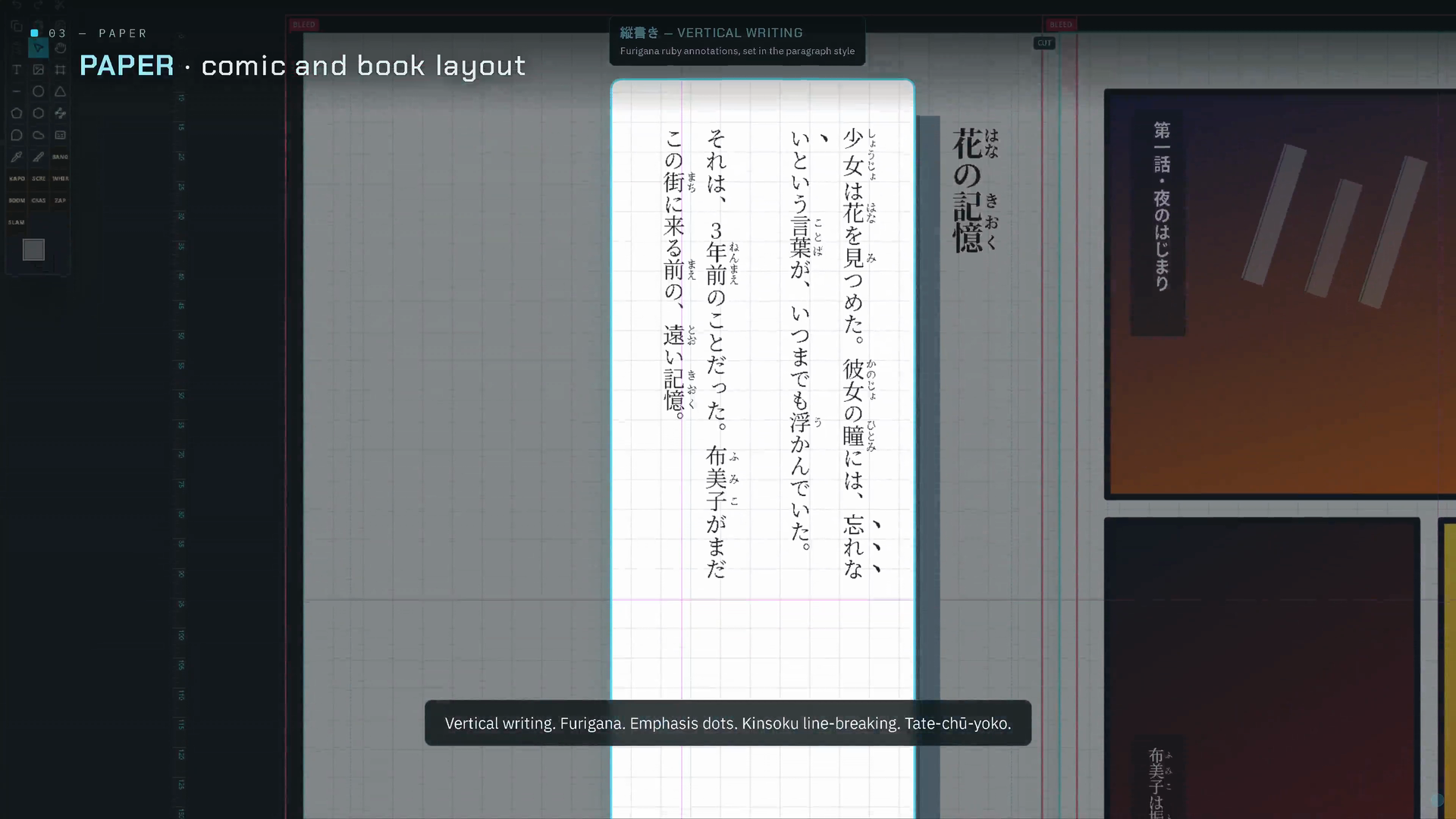
Task: Select the brush pen tool
Action: click(39, 157)
